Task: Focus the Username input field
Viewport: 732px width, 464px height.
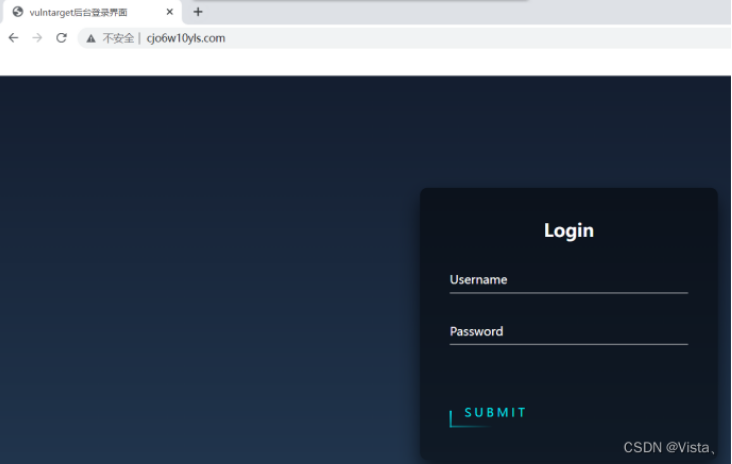Action: pos(569,280)
